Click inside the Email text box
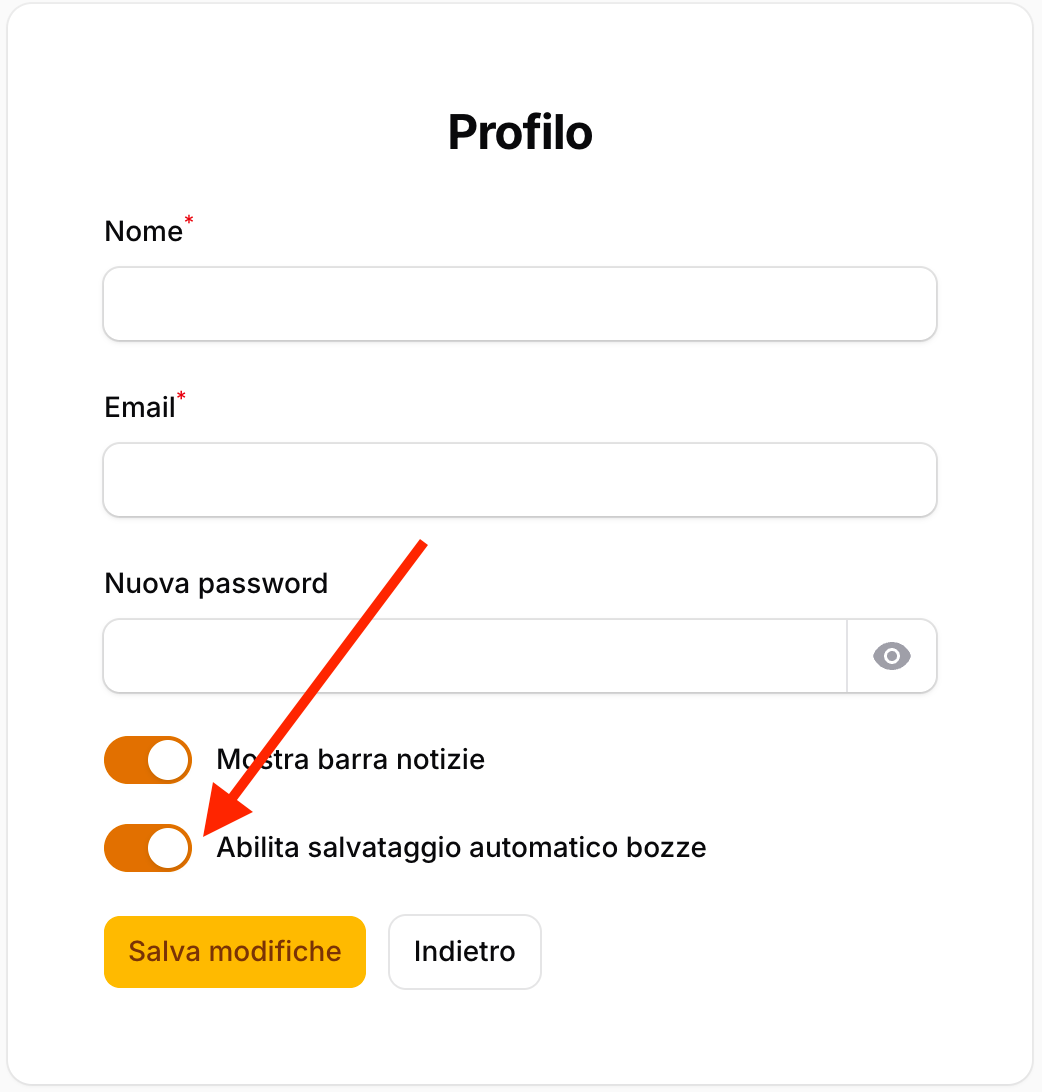The image size is (1042, 1092). click(x=520, y=480)
